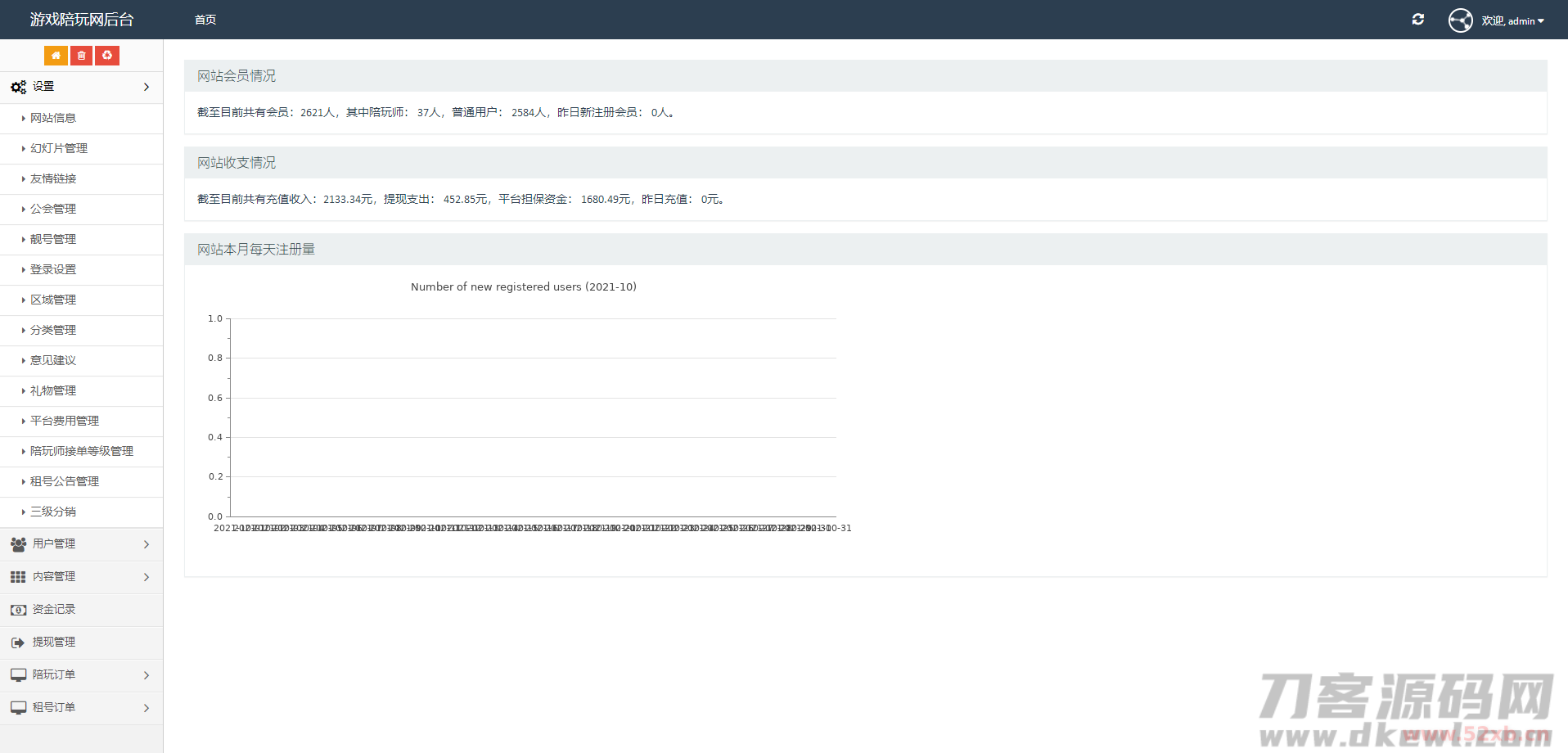Click the 内容管理 grid icon
This screenshot has width=1568, height=753.
(18, 577)
